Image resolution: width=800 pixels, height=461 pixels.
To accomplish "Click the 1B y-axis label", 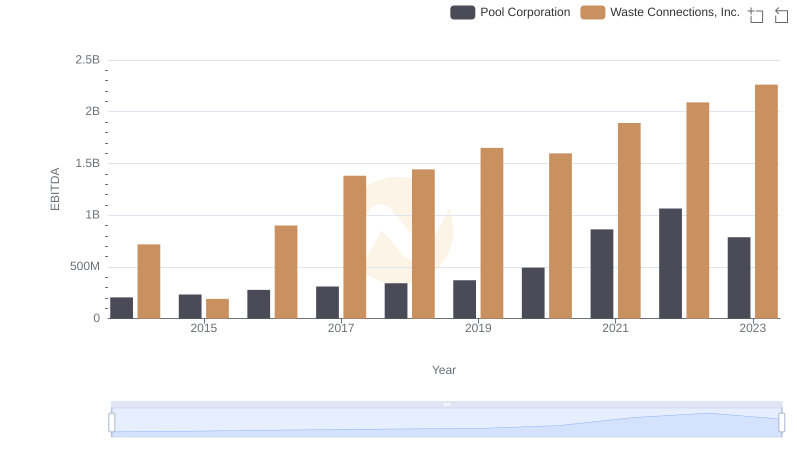I will click(92, 215).
